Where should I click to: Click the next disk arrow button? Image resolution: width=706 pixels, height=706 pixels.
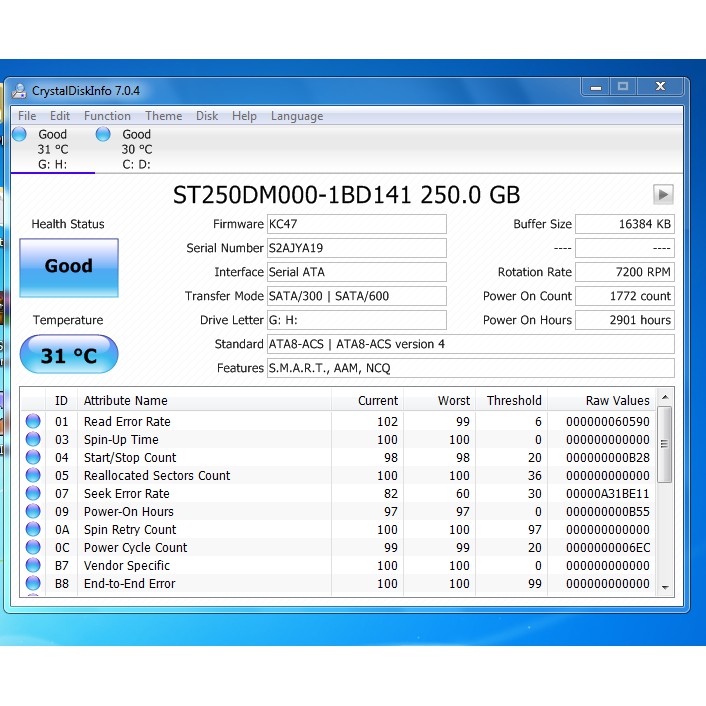663,194
